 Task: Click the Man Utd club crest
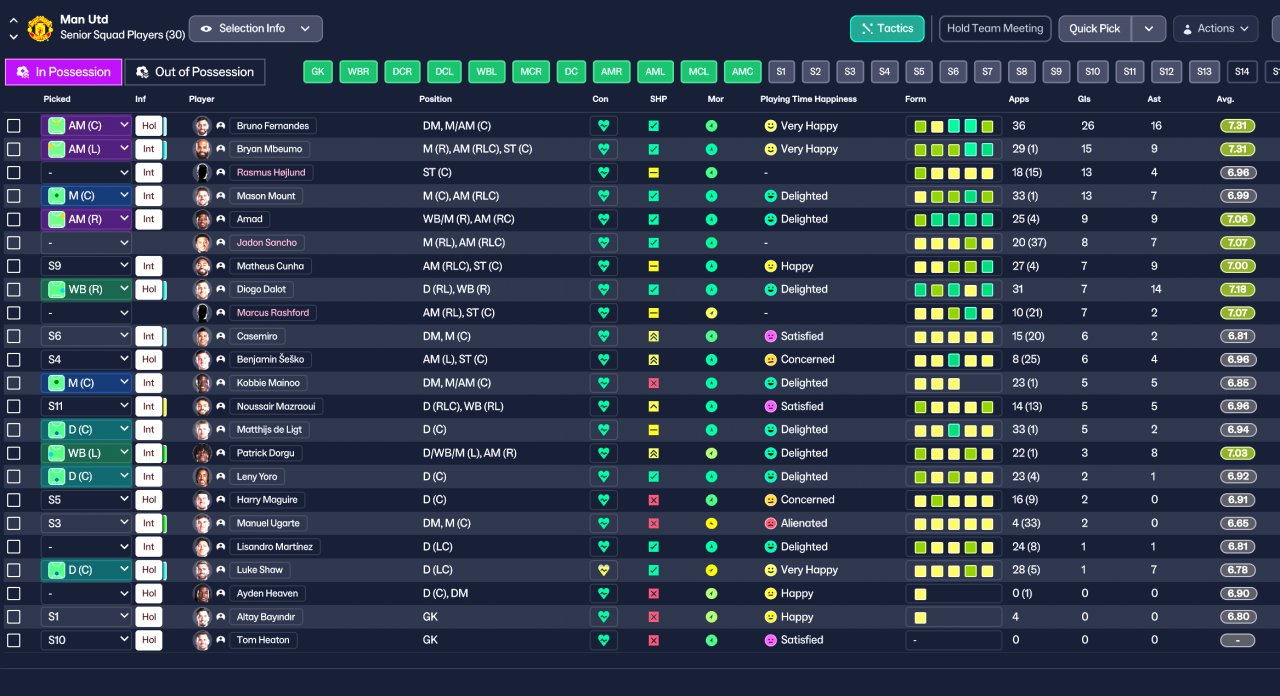(x=40, y=28)
